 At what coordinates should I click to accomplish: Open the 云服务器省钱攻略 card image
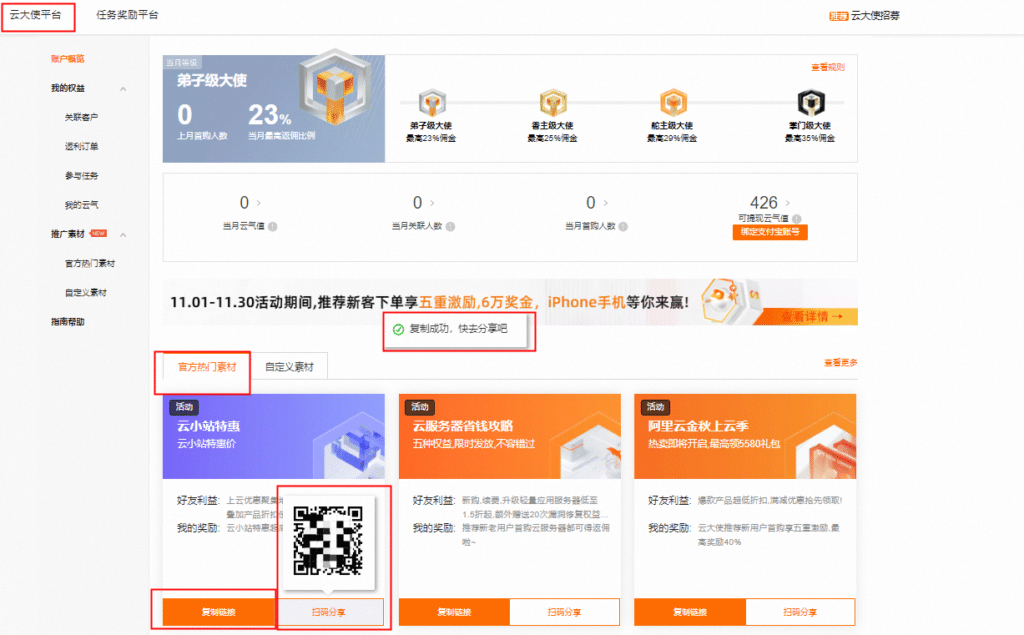tap(509, 436)
